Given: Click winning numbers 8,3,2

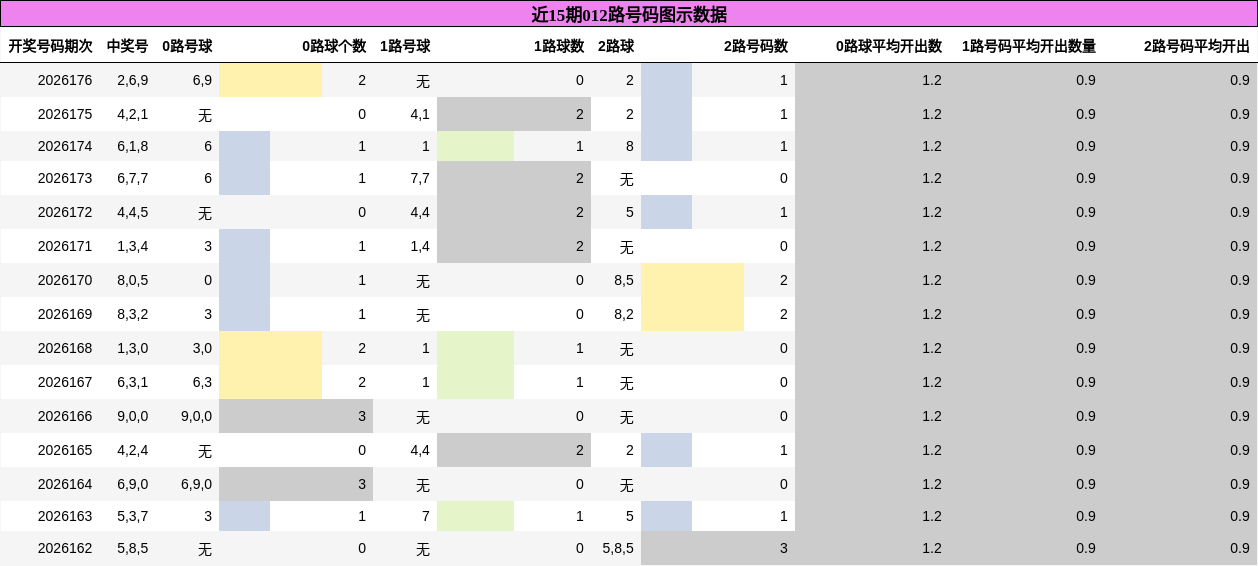Looking at the screenshot, I should tap(133, 314).
